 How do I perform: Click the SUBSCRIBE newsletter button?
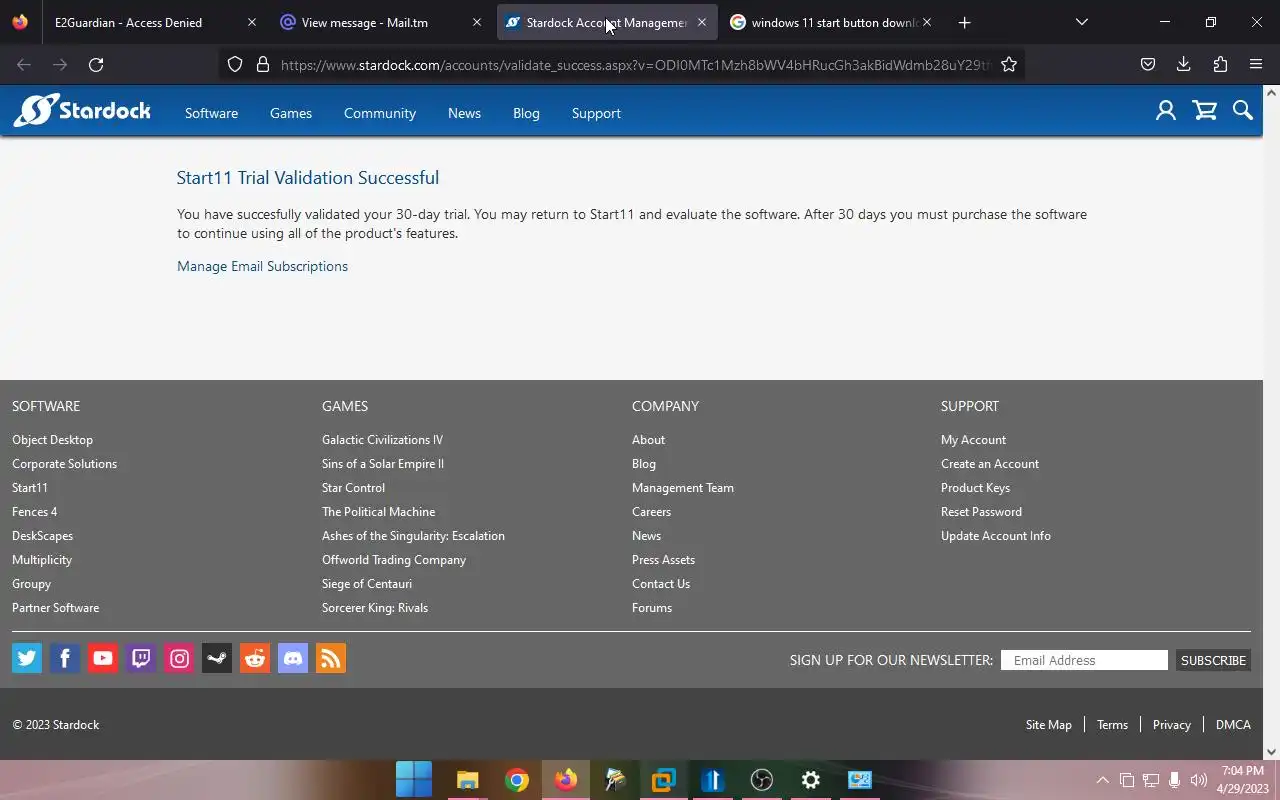click(1213, 660)
